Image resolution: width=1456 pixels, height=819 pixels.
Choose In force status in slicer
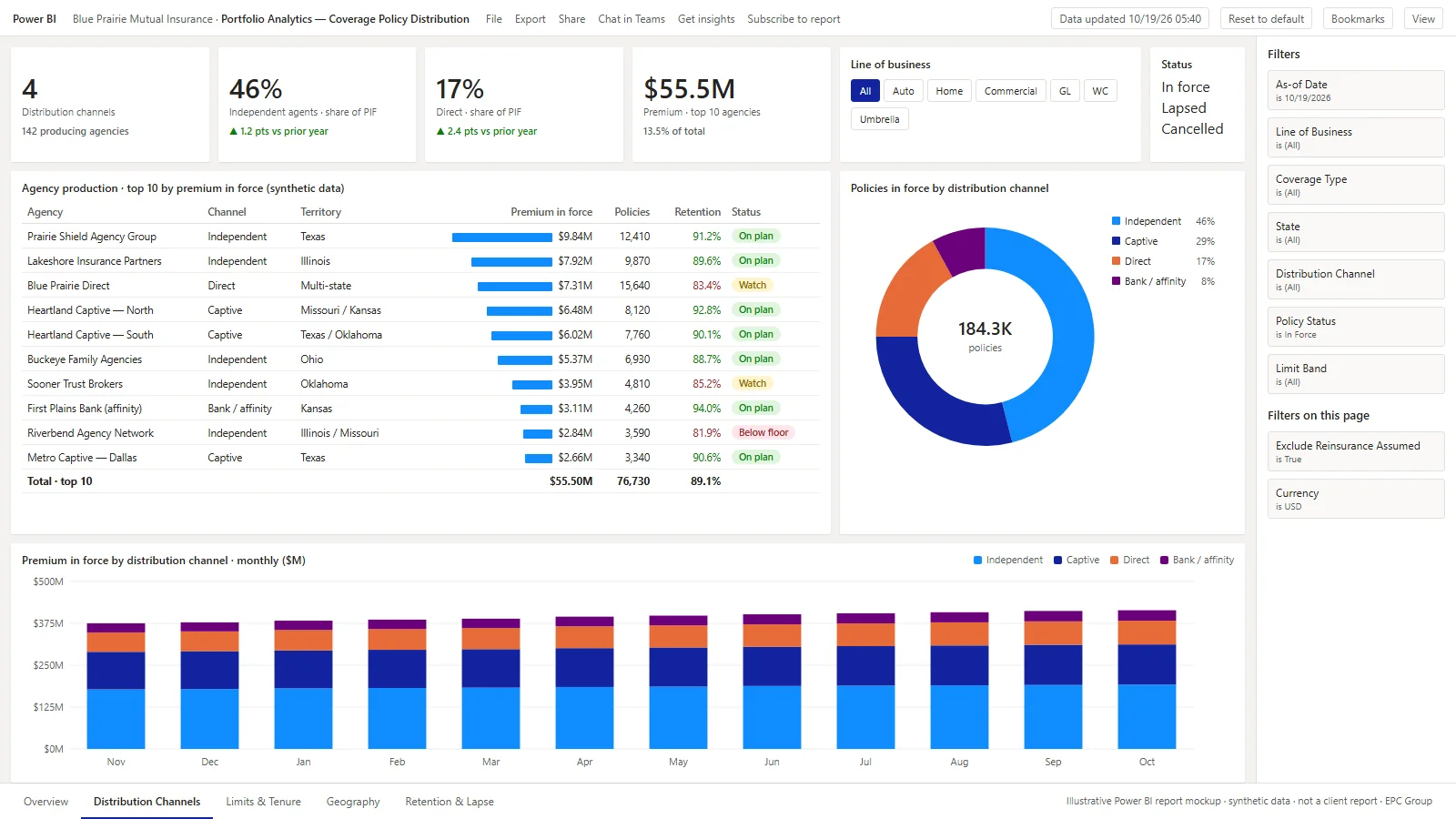tap(1186, 87)
